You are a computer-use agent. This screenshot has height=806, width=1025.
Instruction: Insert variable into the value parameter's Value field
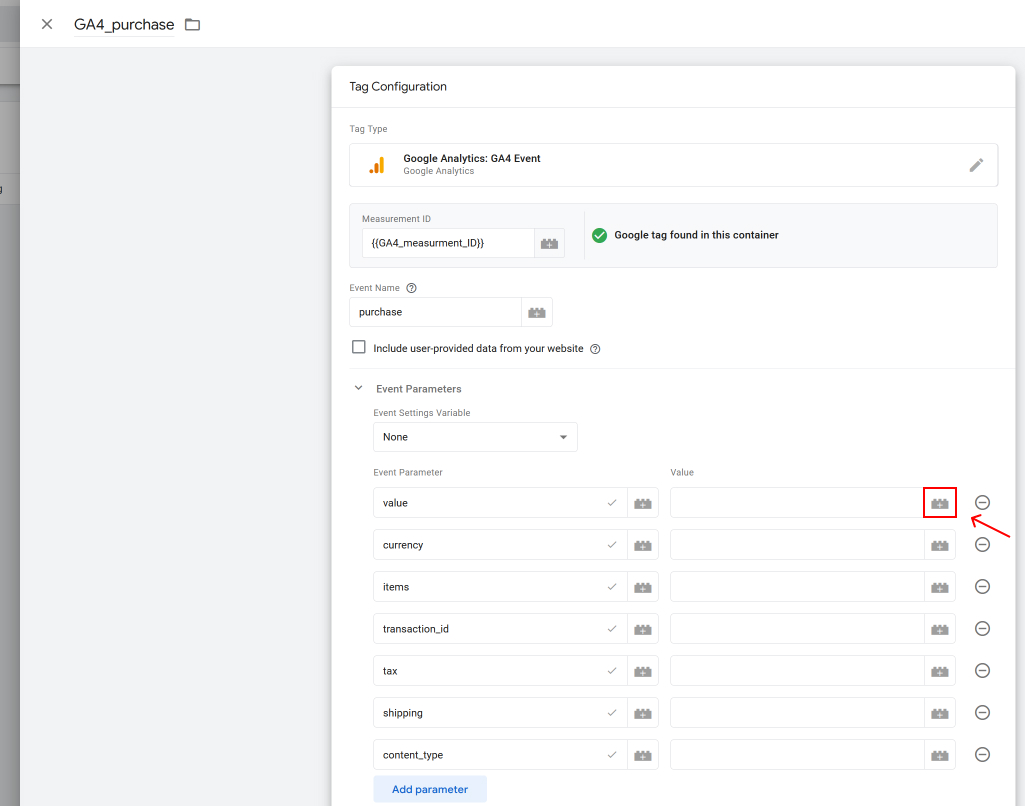[x=940, y=503]
